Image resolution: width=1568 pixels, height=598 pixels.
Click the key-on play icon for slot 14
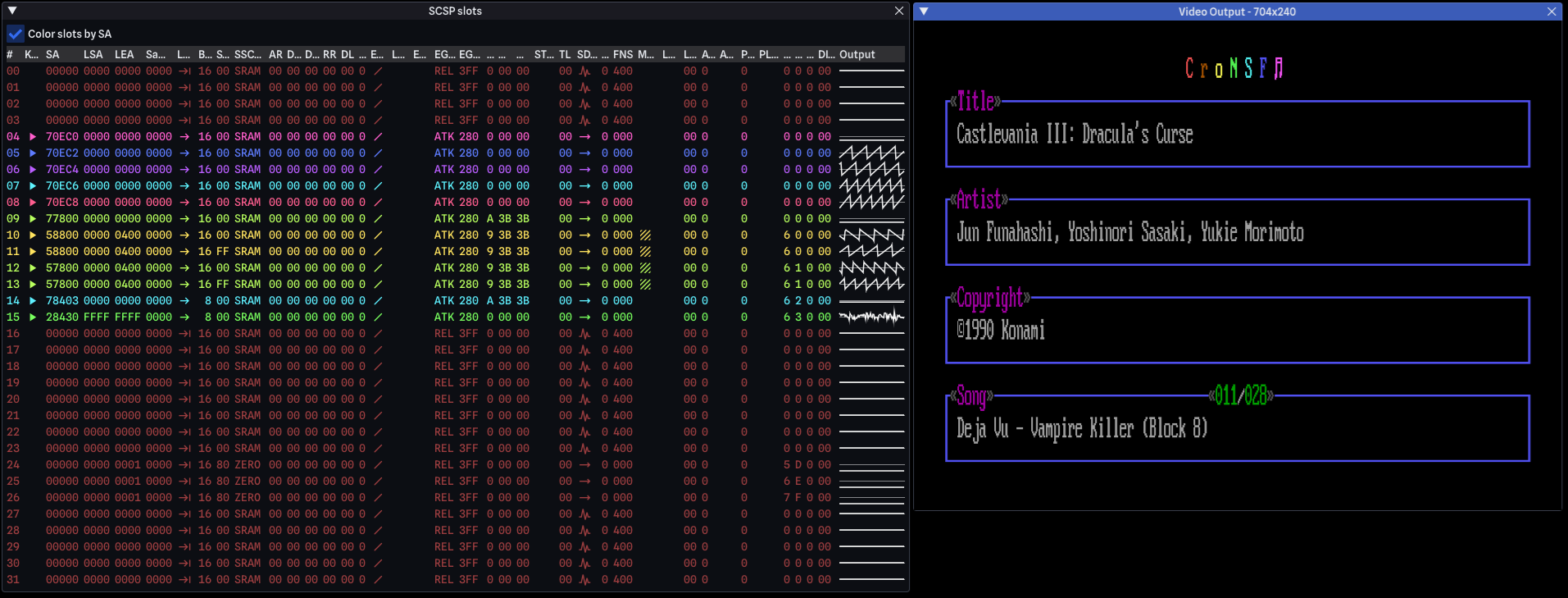(x=33, y=301)
